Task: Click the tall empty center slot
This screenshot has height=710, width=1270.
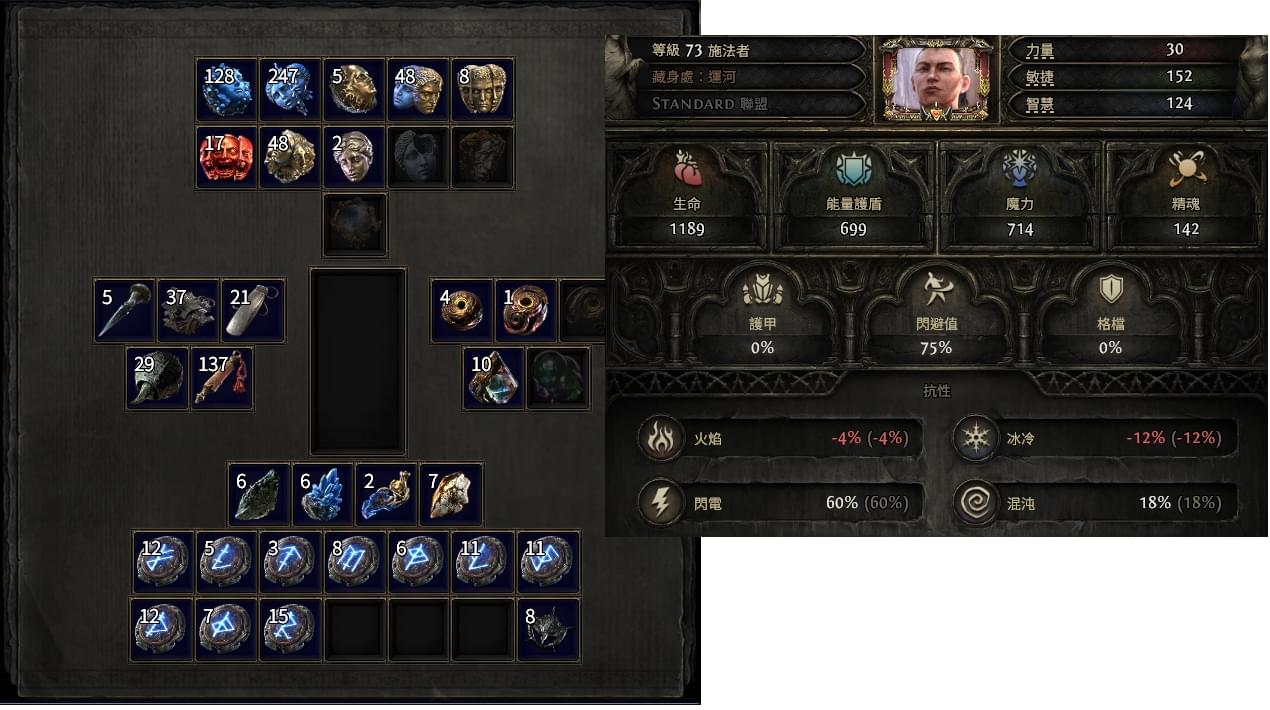Action: pyautogui.click(x=358, y=361)
